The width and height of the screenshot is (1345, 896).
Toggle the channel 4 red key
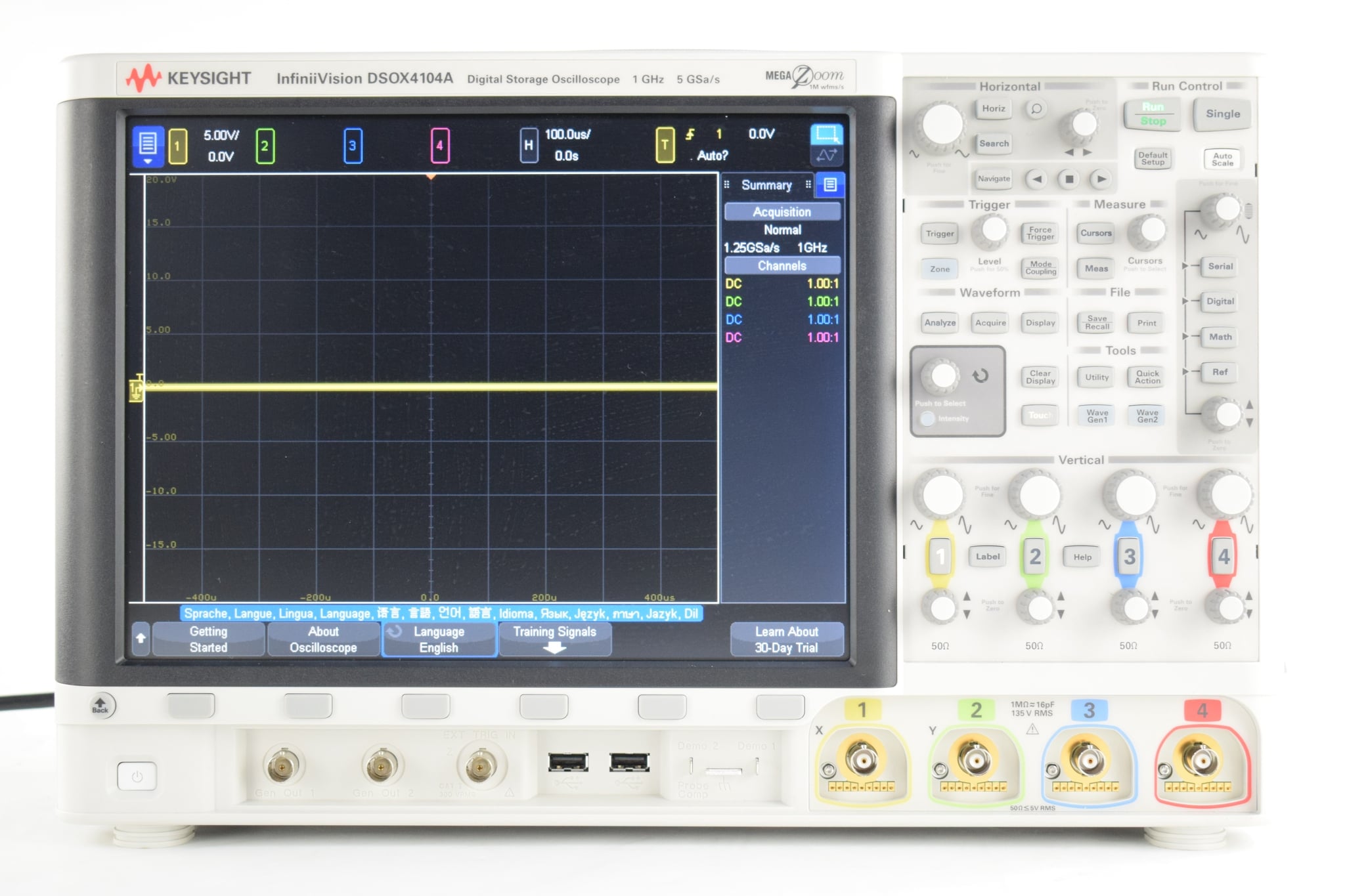point(1223,557)
